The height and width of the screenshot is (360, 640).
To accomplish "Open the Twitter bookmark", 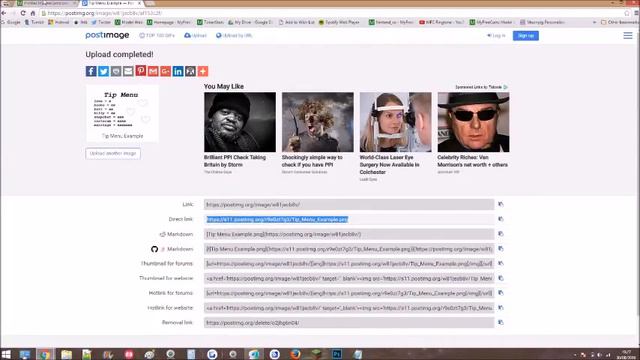I will pyautogui.click(x=101, y=22).
